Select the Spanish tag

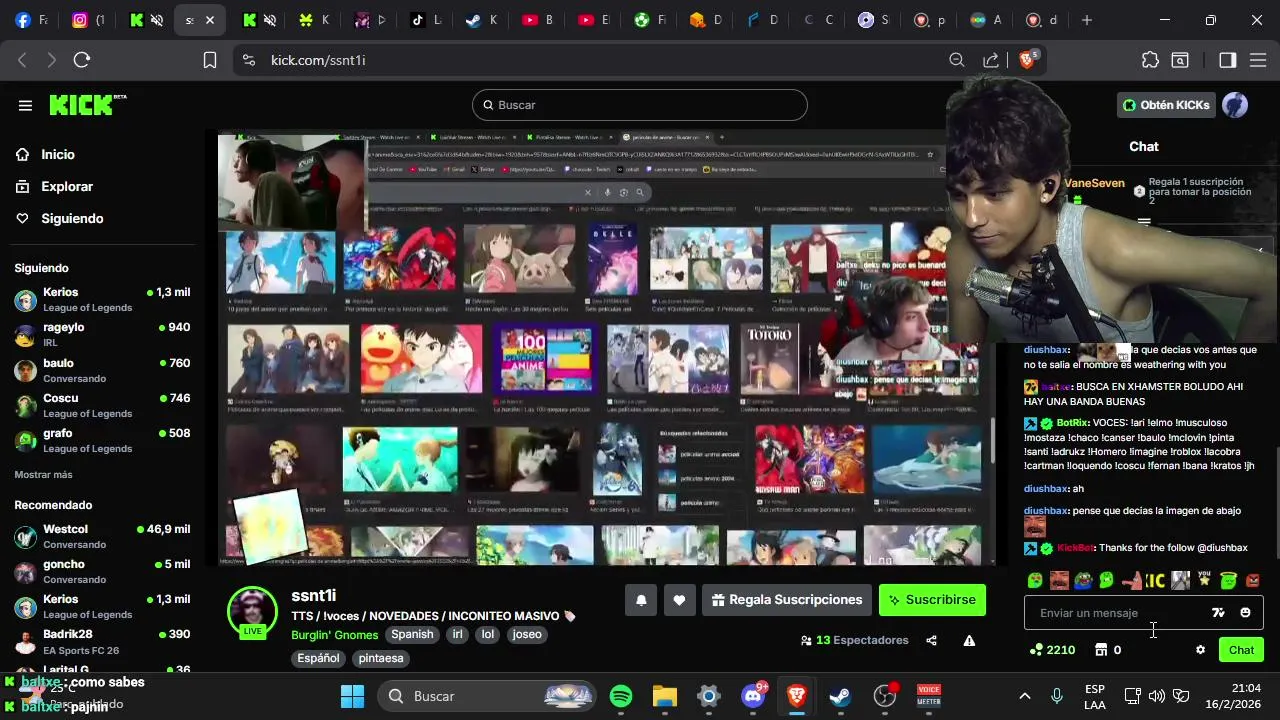pos(412,635)
